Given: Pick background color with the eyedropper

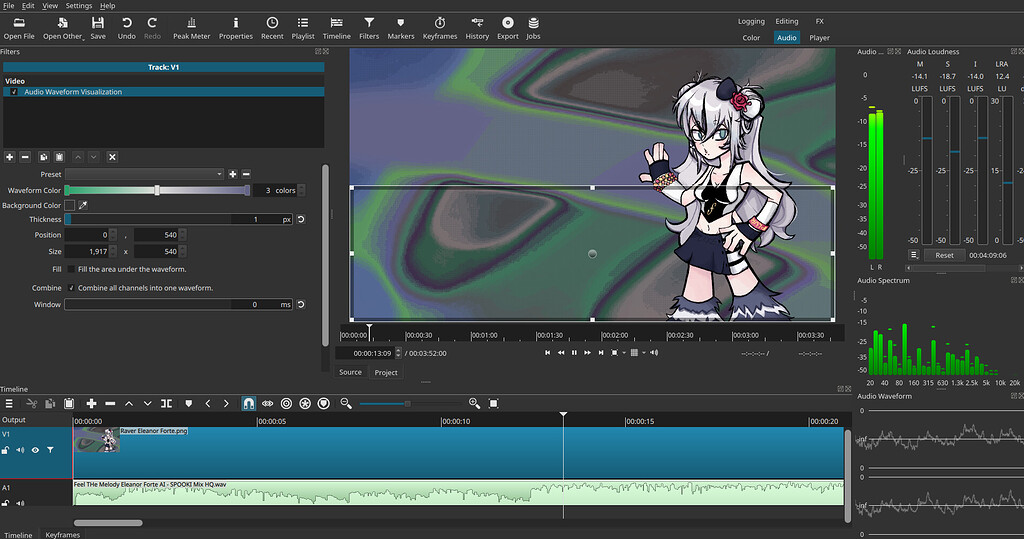Looking at the screenshot, I should coord(83,205).
